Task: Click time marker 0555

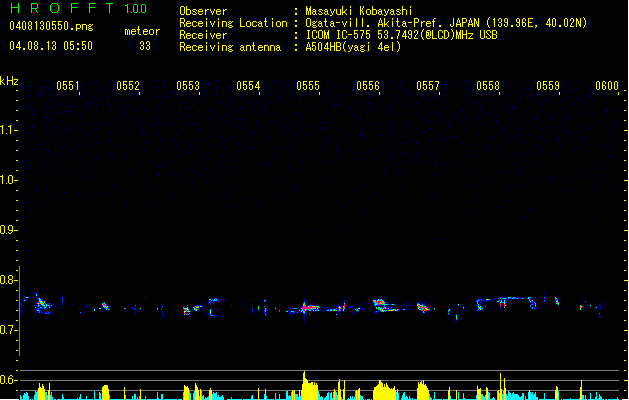Action: 308,86
